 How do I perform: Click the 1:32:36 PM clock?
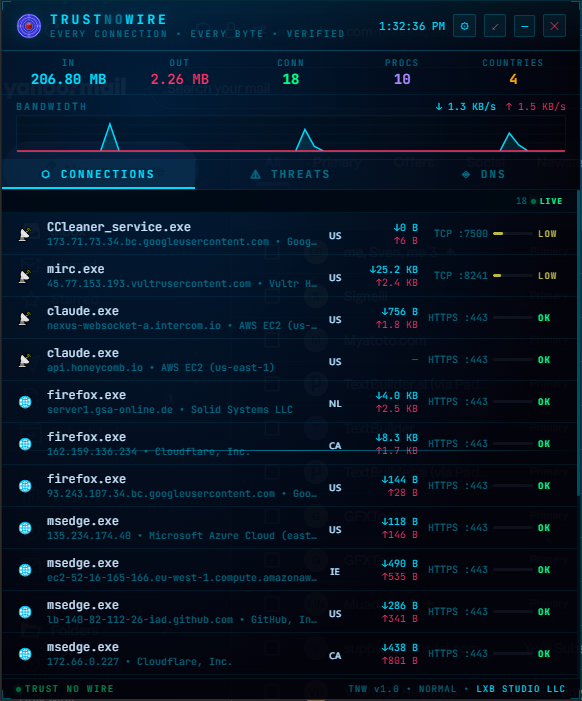[x=412, y=26]
